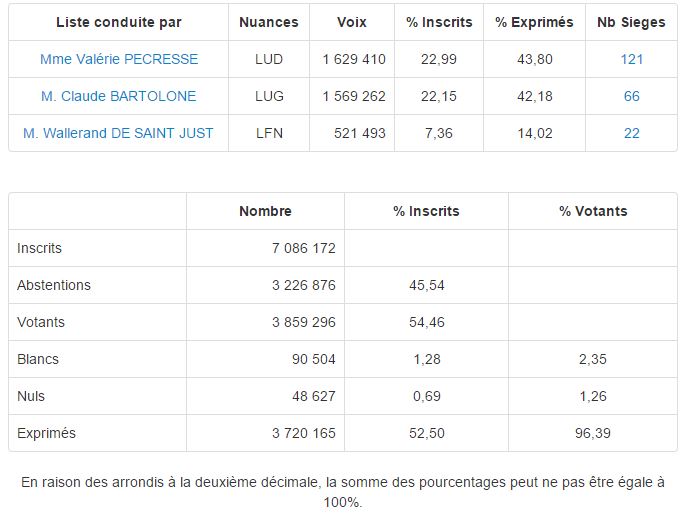
Task: Click the "Voix" column header
Action: tap(352, 22)
